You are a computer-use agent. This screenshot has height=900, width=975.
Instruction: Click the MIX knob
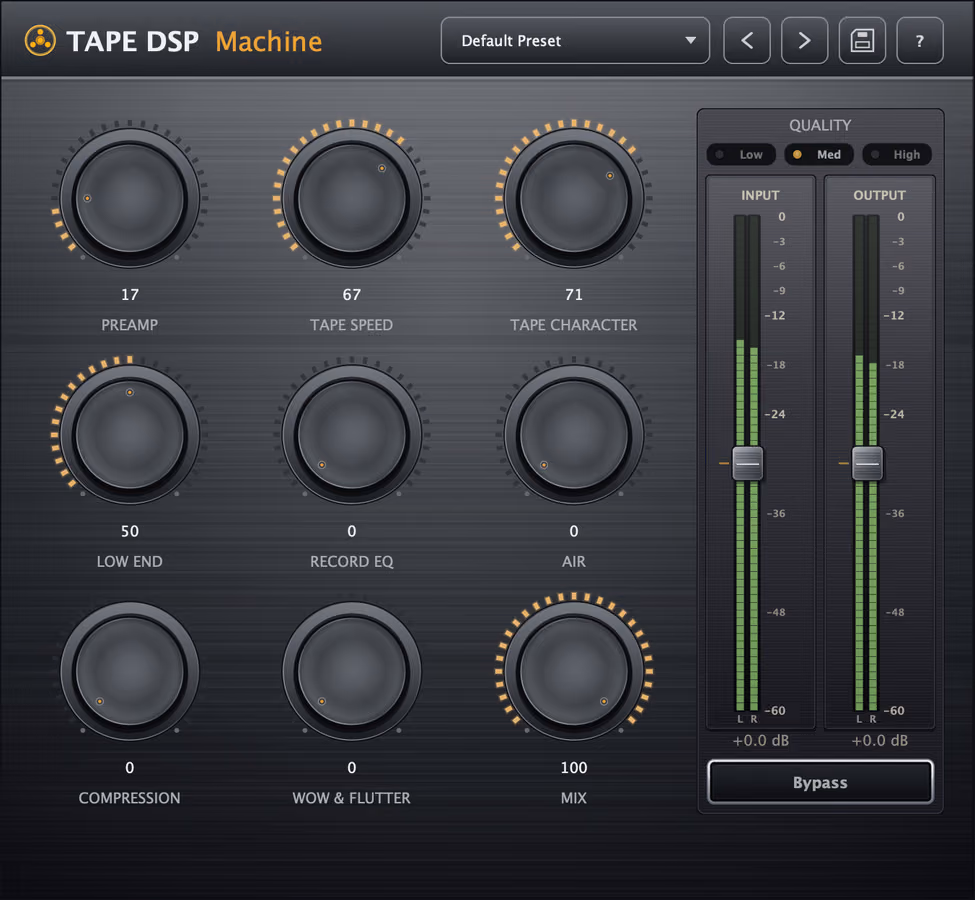point(574,671)
